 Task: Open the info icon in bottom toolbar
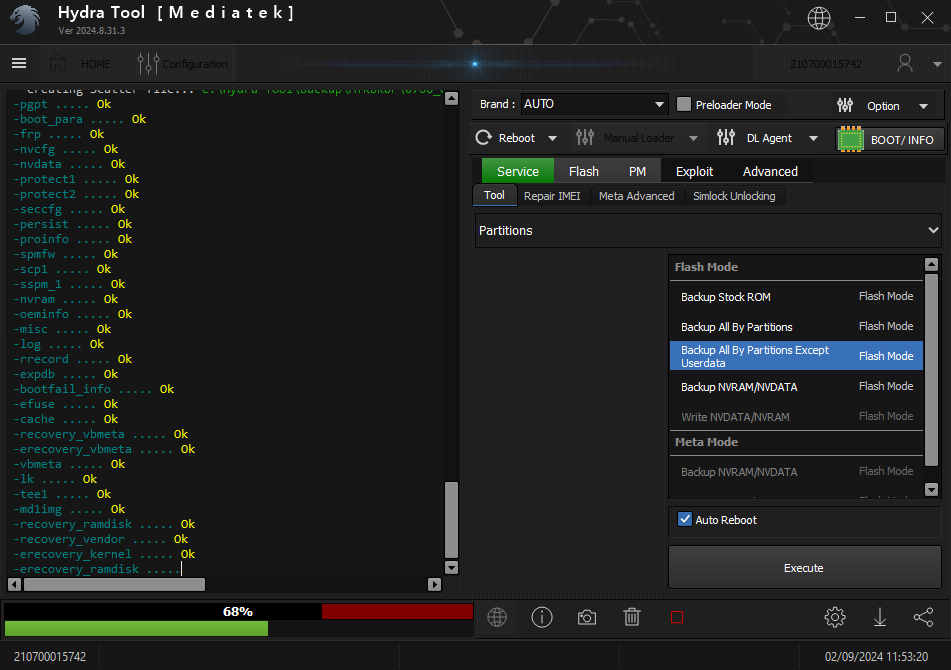pos(542,617)
